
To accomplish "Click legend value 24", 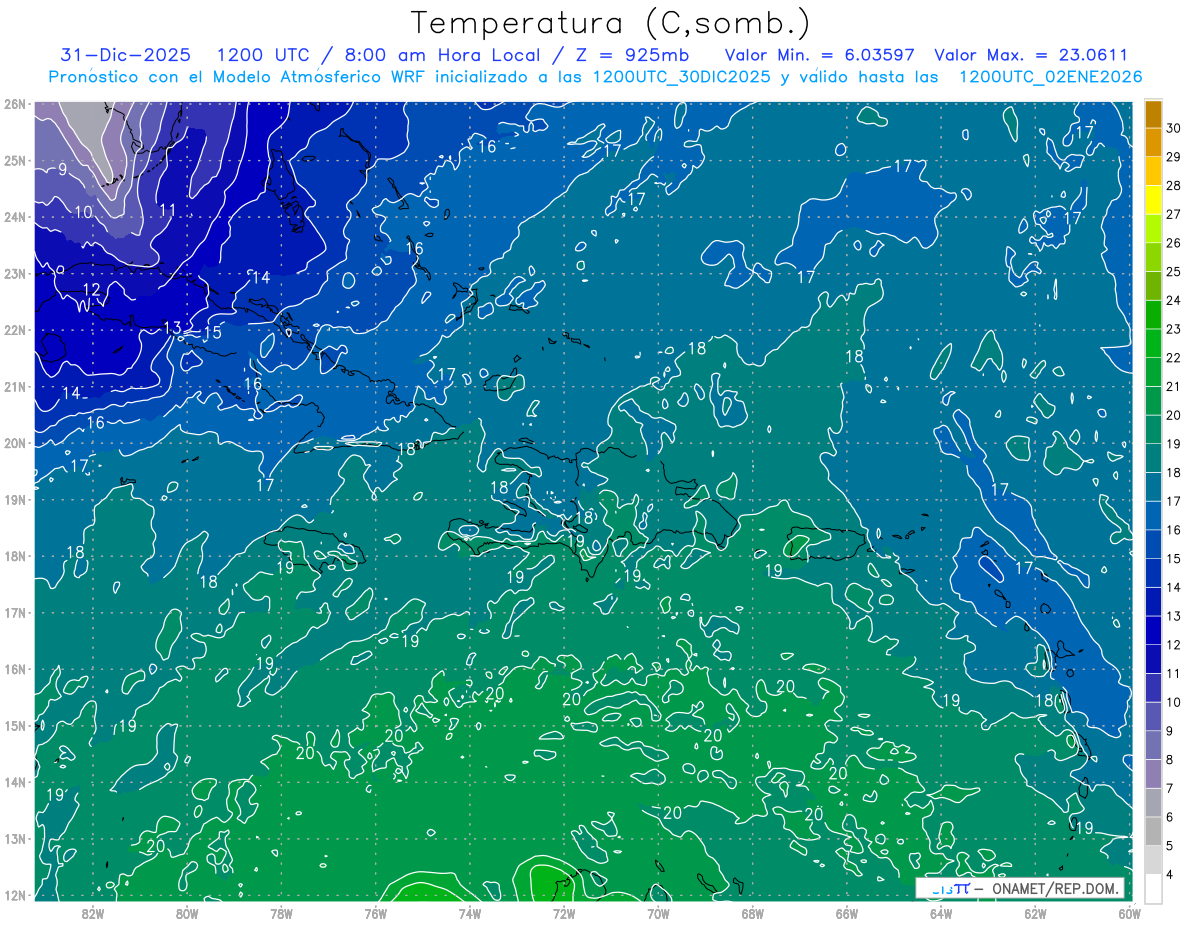I will click(x=1174, y=300).
